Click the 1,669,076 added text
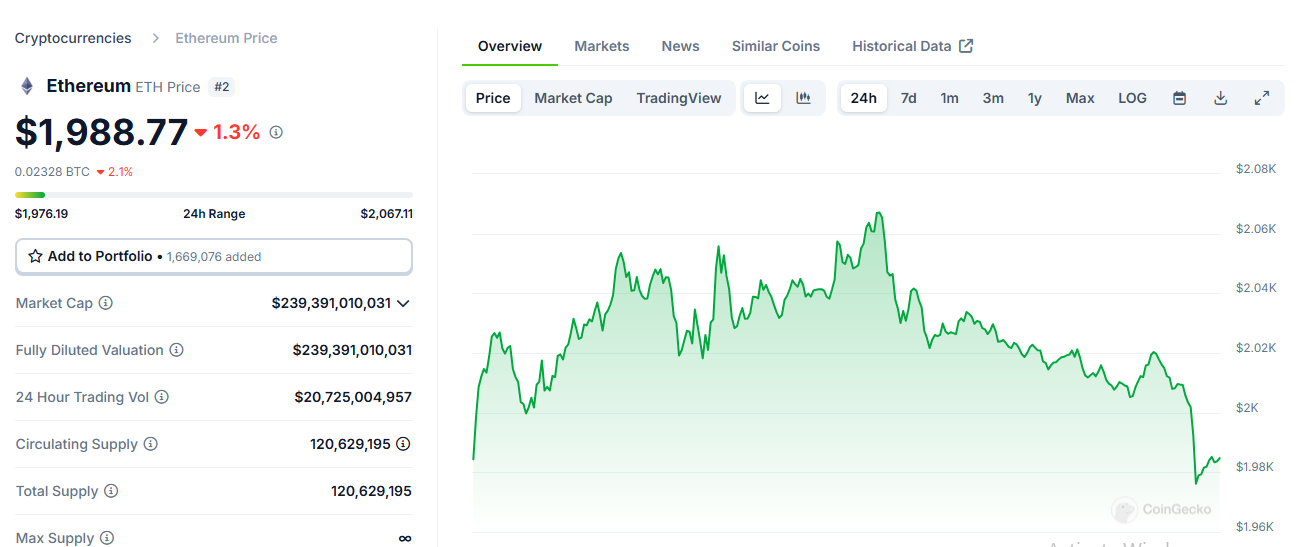 [x=214, y=257]
